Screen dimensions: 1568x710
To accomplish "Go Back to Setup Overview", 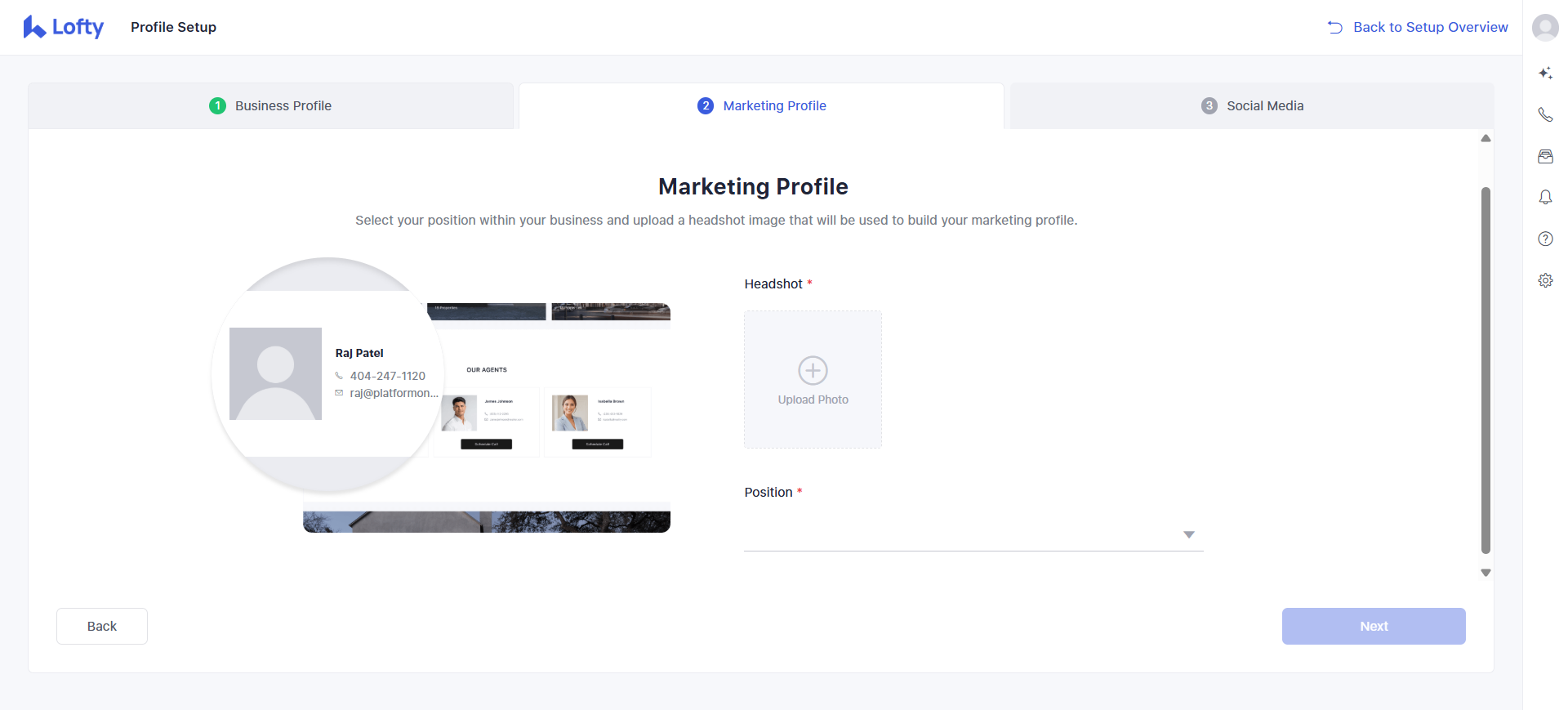I will [1418, 27].
